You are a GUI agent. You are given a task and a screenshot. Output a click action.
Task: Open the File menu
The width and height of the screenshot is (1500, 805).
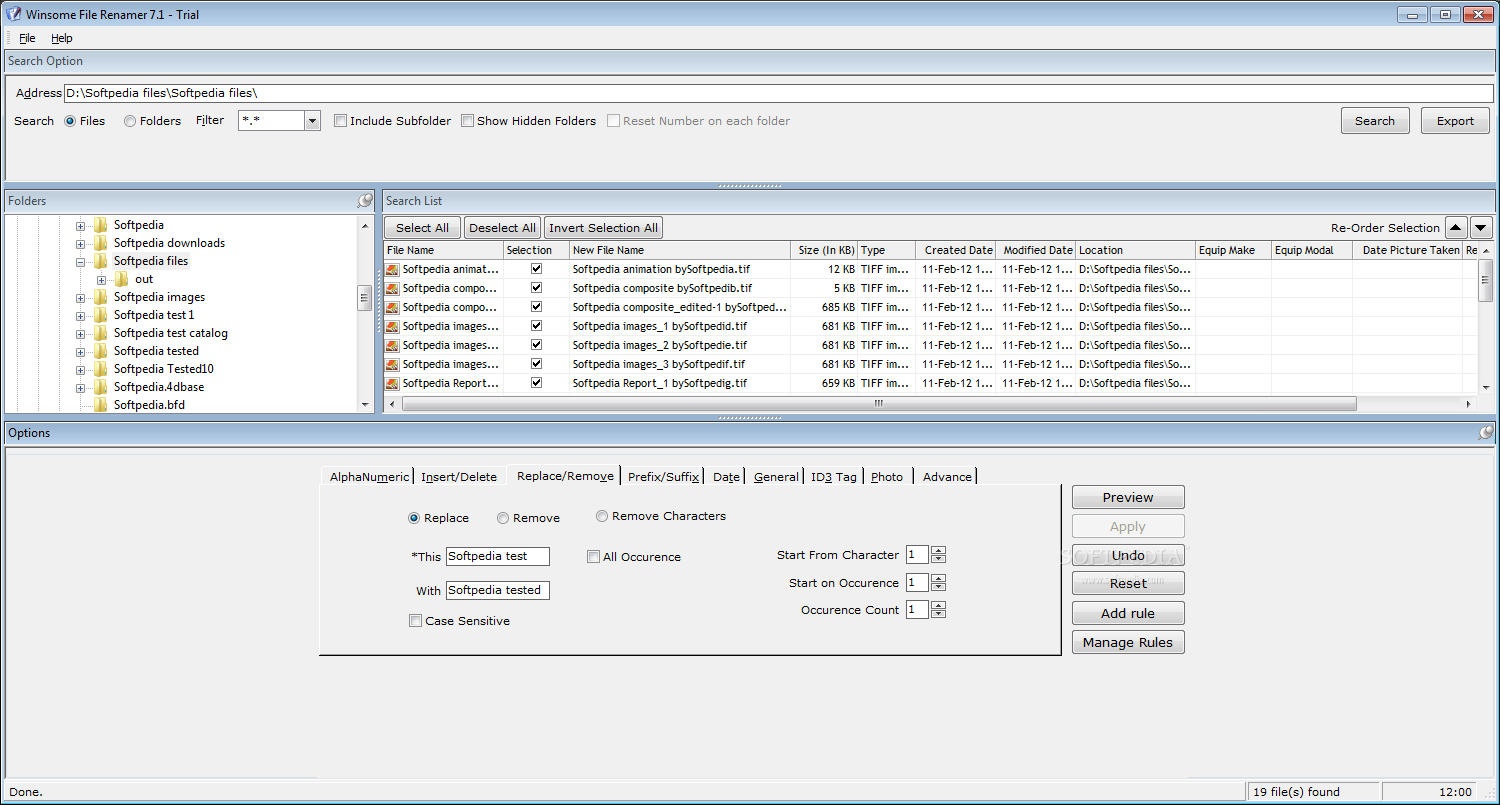coord(27,38)
